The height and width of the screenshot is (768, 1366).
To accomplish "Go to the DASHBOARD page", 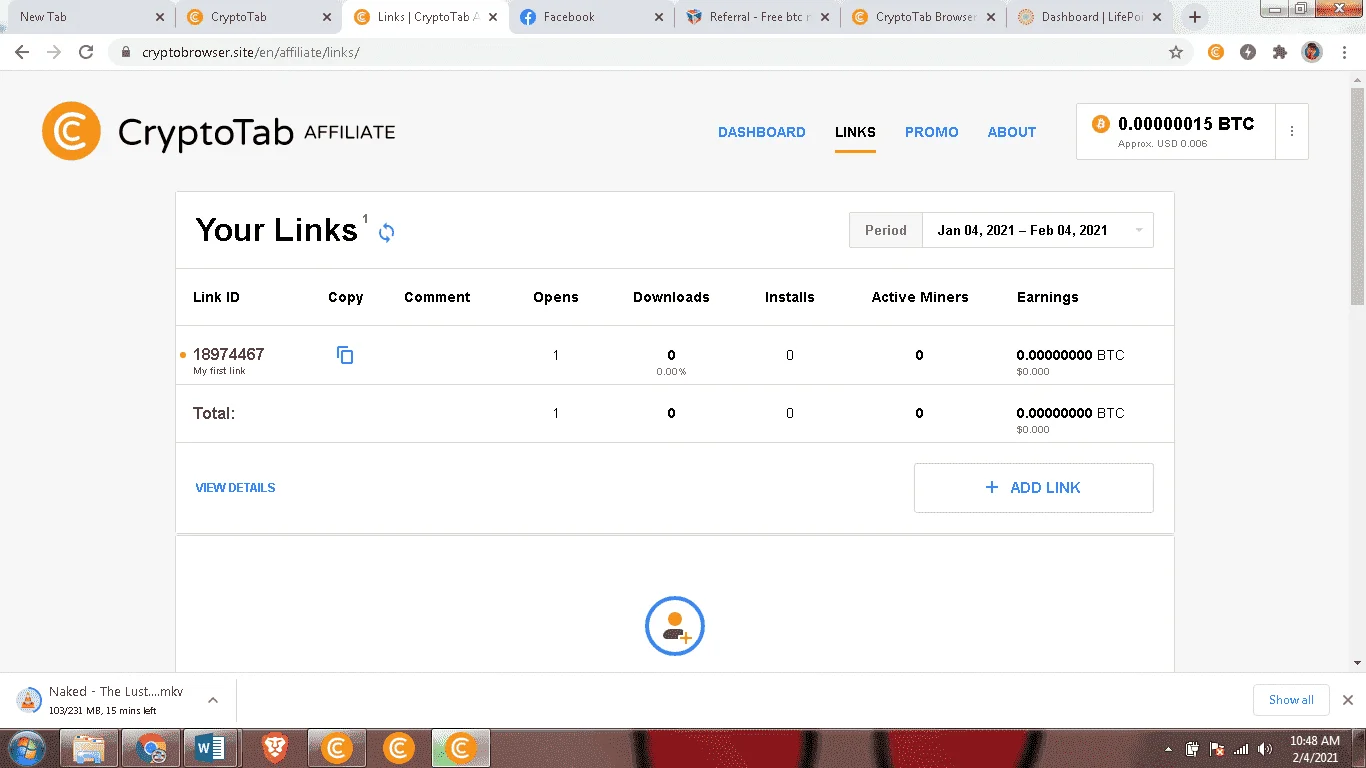I will coord(762,132).
